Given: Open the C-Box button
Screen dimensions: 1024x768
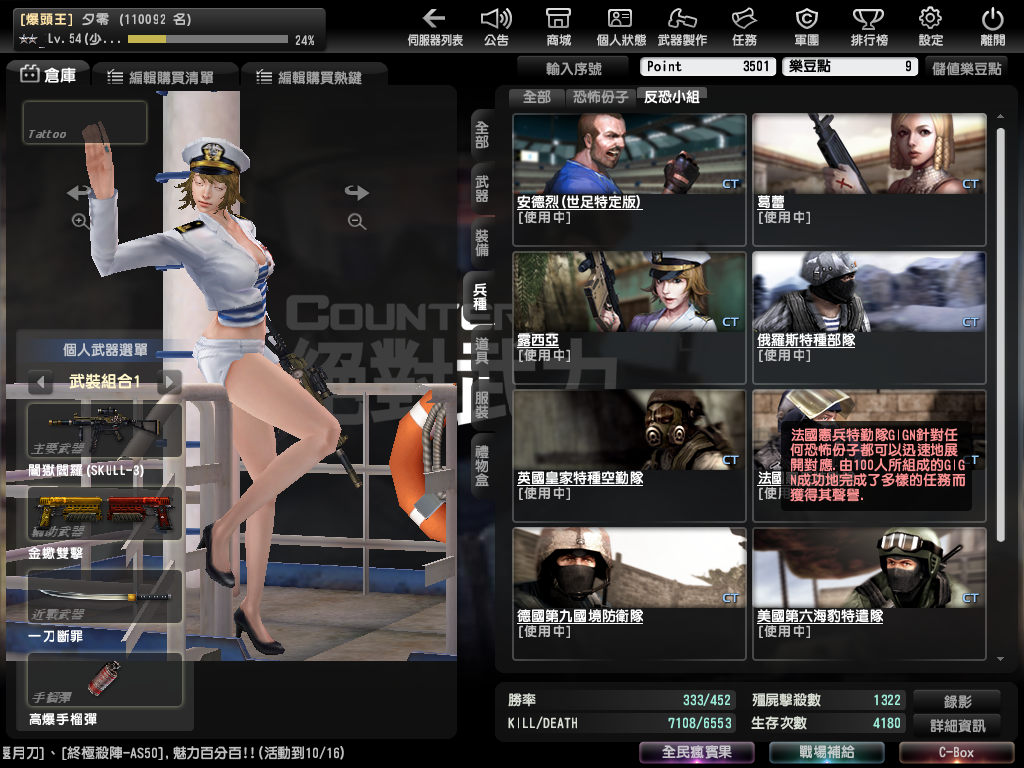Looking at the screenshot, I should click(956, 752).
